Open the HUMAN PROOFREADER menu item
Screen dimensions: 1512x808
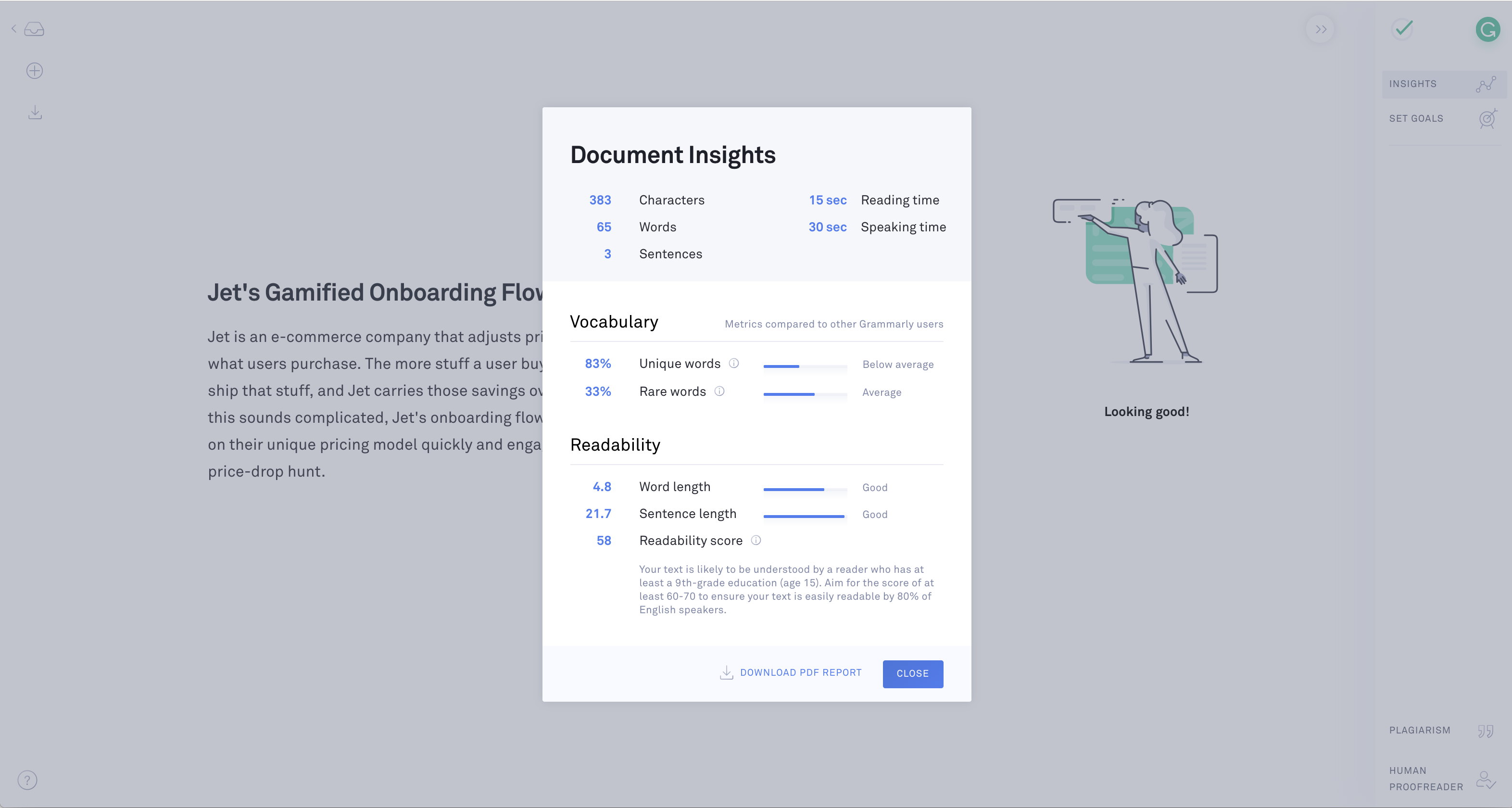click(1444, 779)
